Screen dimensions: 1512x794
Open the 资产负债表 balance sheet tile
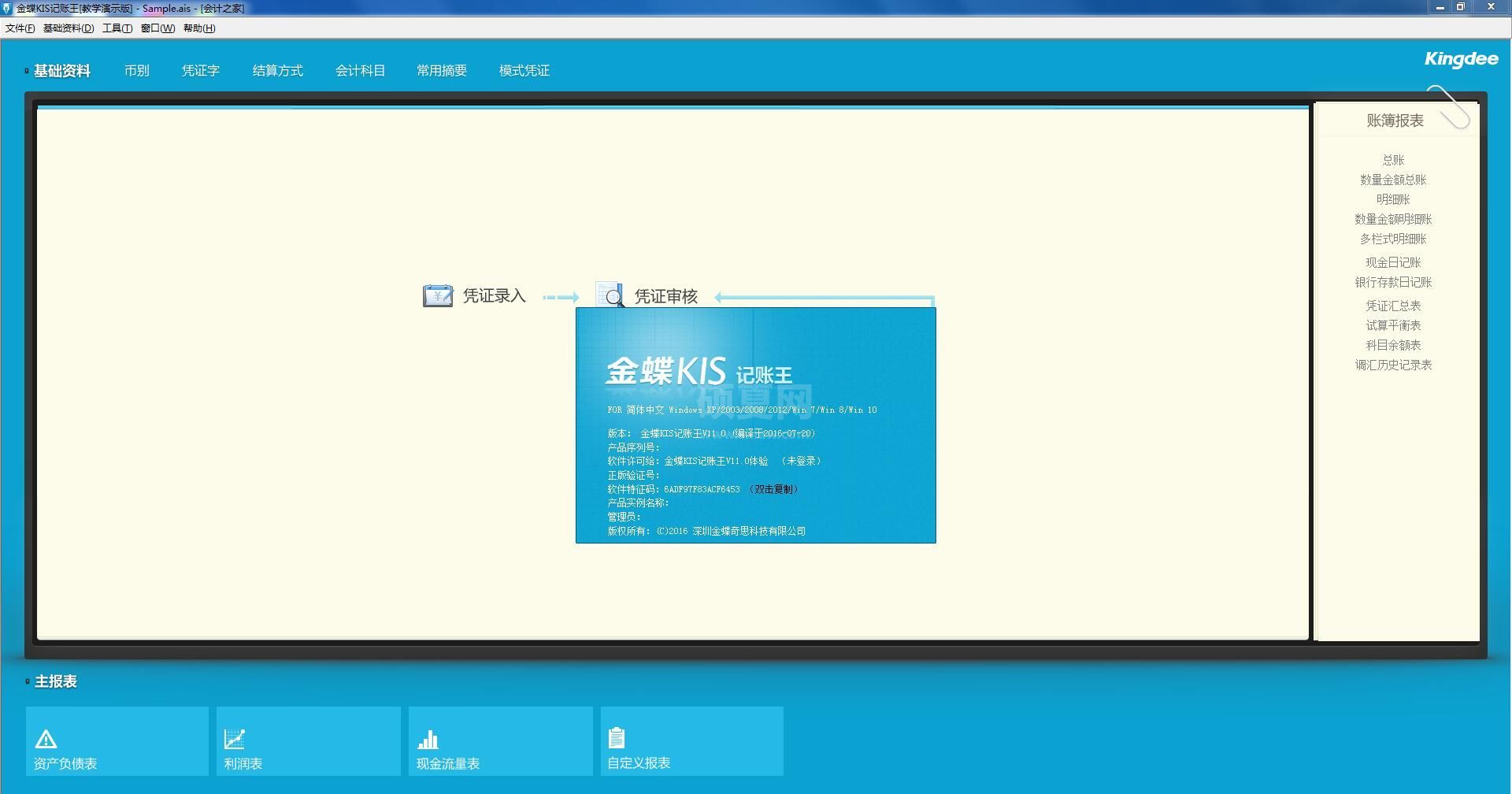click(117, 741)
